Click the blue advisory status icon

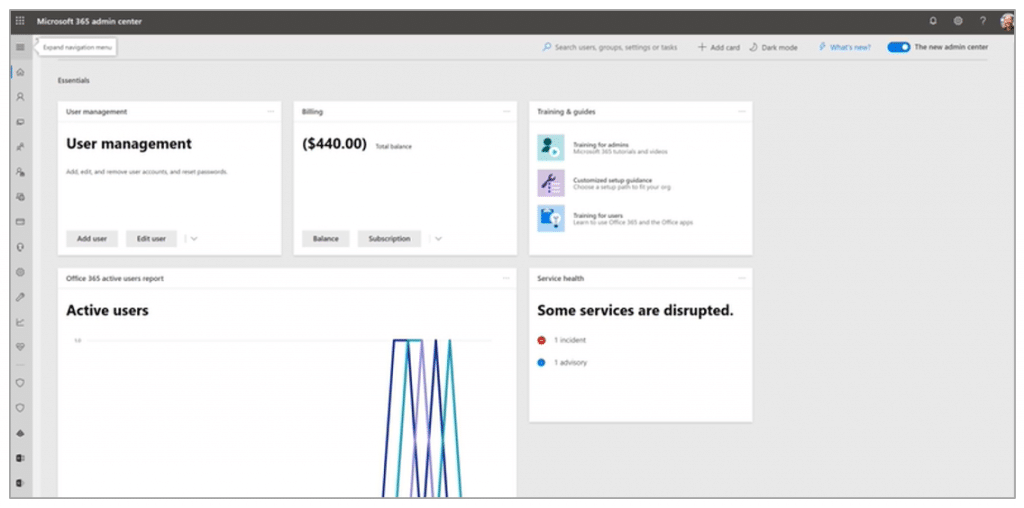541,362
